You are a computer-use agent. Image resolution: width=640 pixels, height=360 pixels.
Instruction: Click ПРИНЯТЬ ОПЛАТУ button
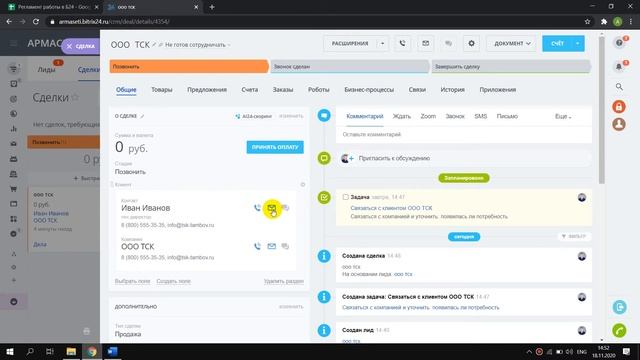click(x=275, y=147)
